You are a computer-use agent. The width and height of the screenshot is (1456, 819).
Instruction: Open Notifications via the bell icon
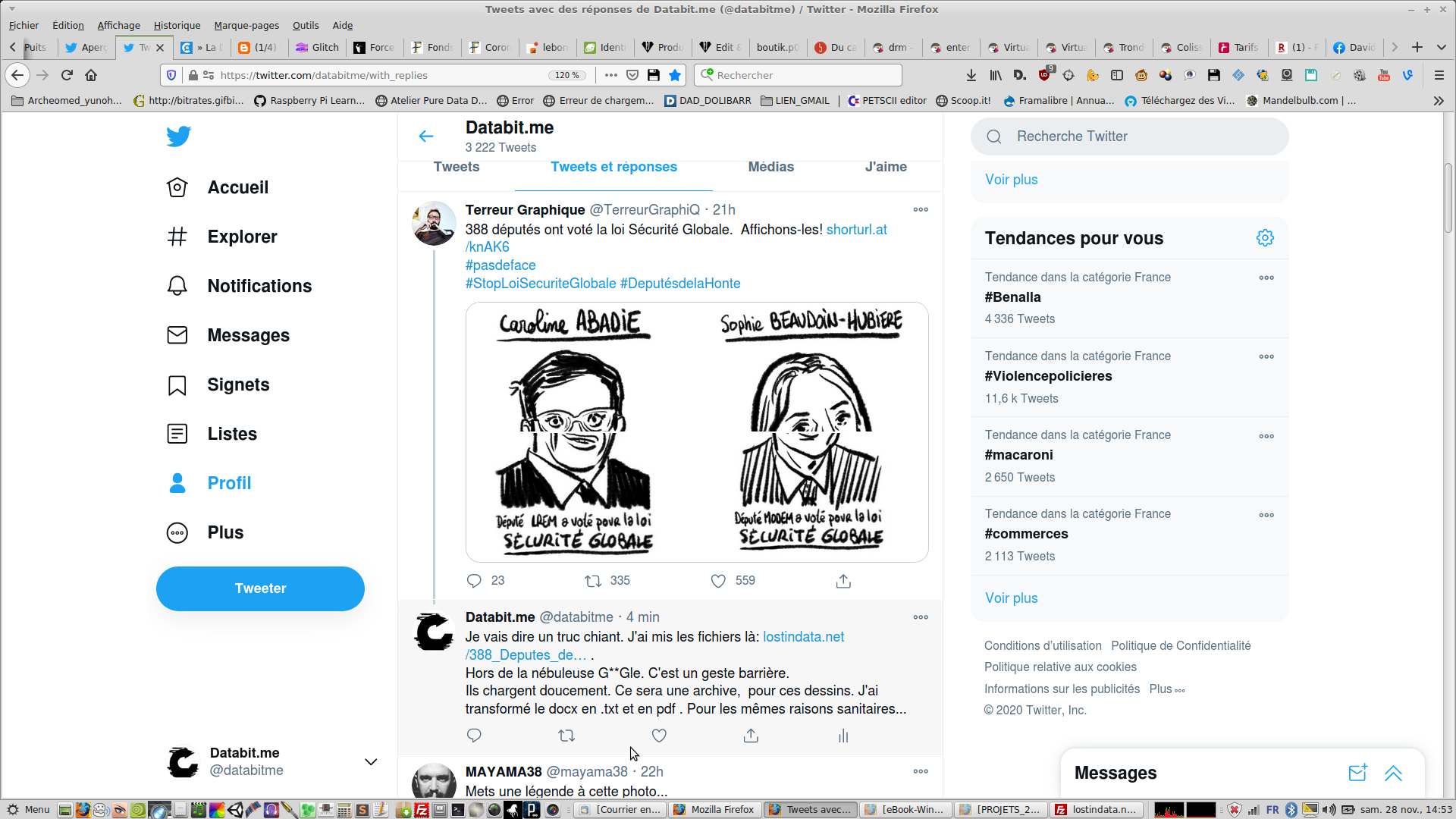pos(177,286)
